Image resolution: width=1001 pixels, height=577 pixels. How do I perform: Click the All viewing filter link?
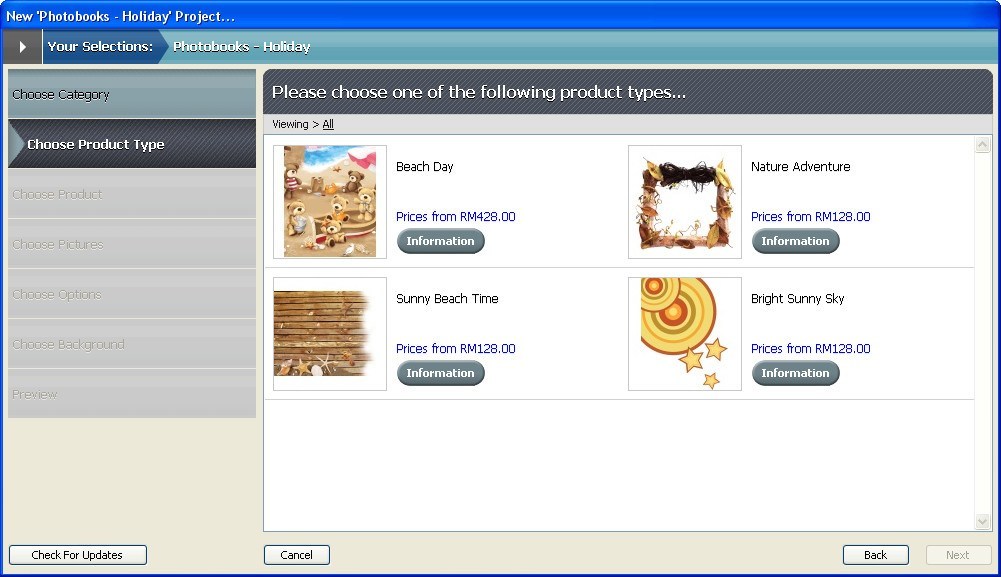pyautogui.click(x=328, y=124)
